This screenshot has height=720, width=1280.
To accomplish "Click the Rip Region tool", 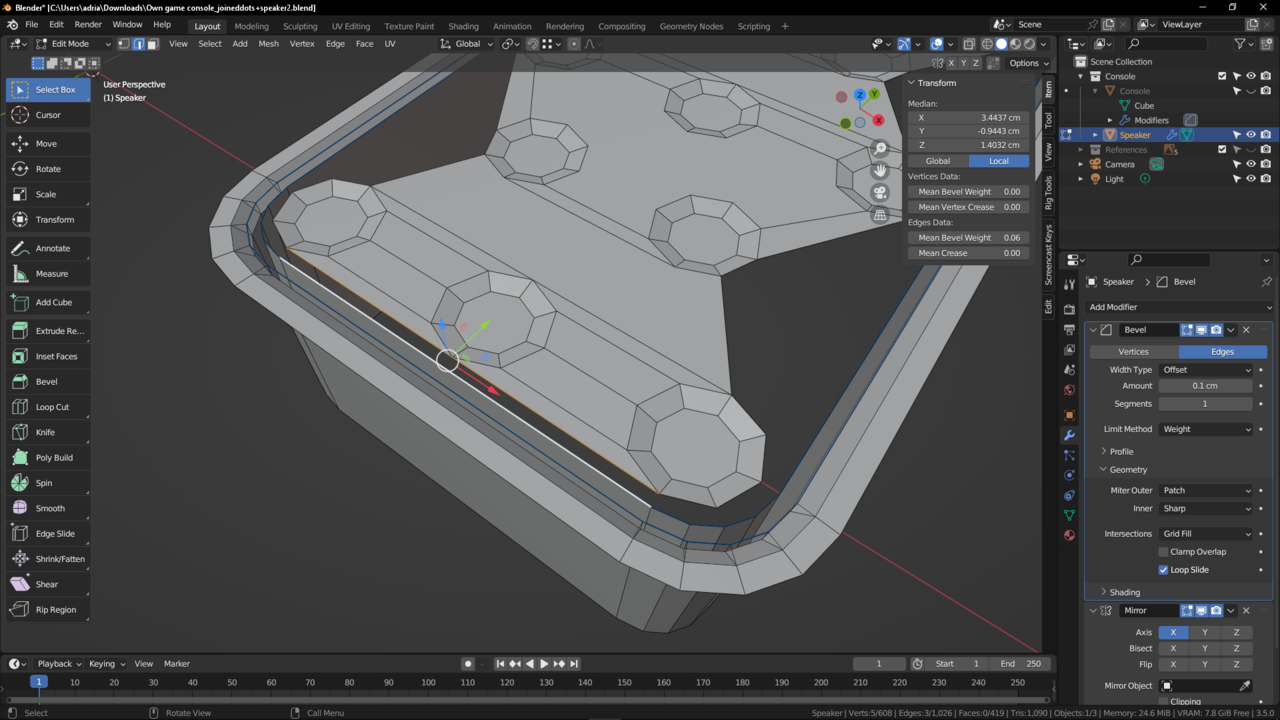I will 55,609.
